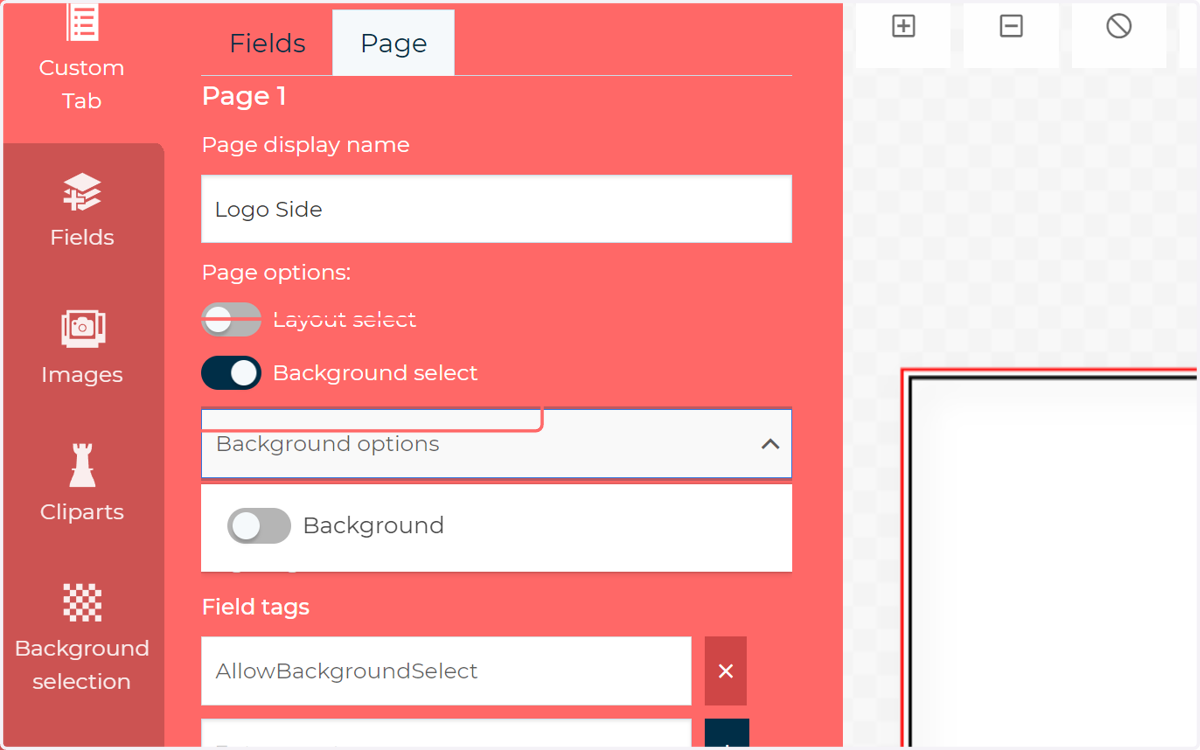Click the zoom in plus icon
Viewport: 1200px width, 750px height.
pos(903,27)
